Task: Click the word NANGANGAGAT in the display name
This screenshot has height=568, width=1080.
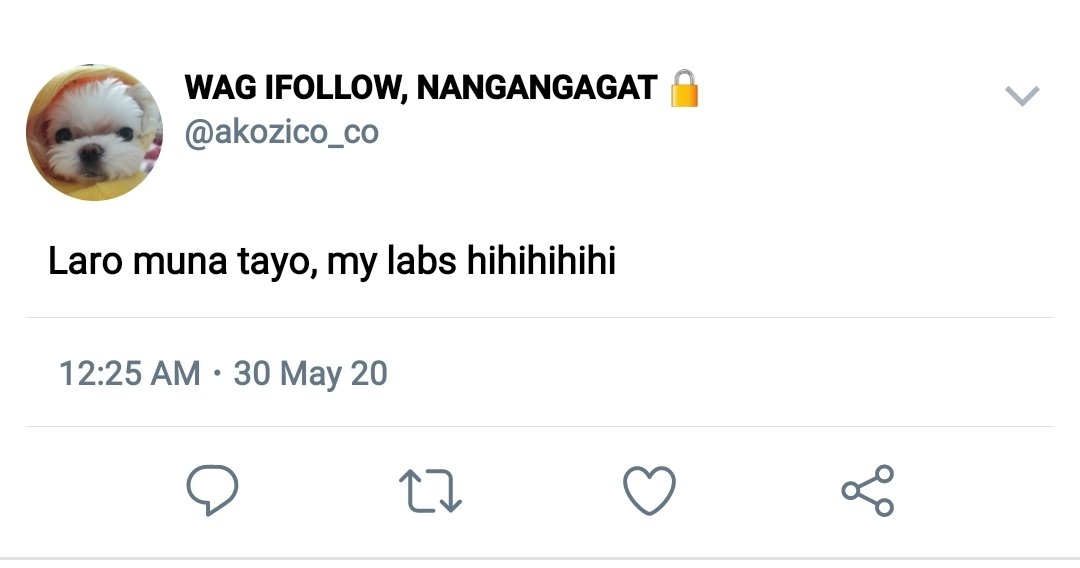Action: [x=537, y=87]
